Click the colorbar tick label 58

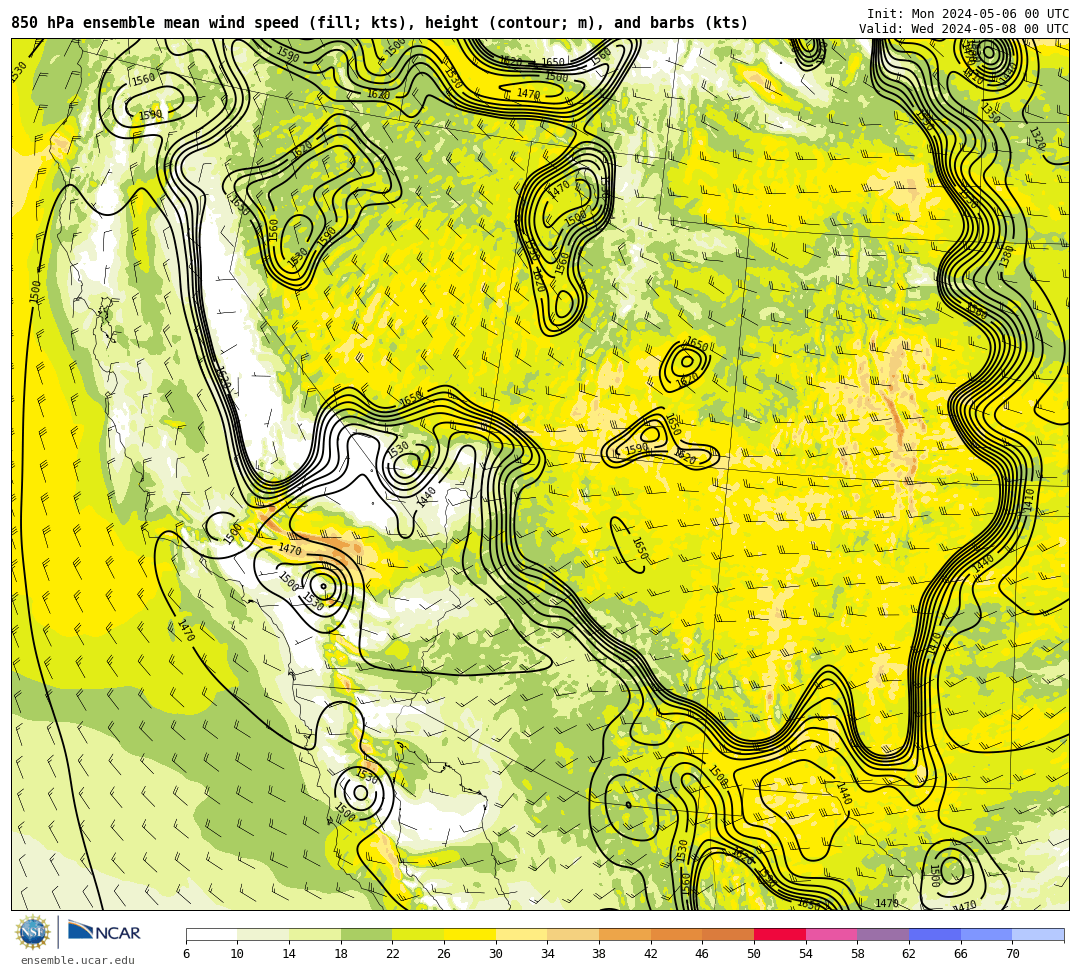[857, 954]
